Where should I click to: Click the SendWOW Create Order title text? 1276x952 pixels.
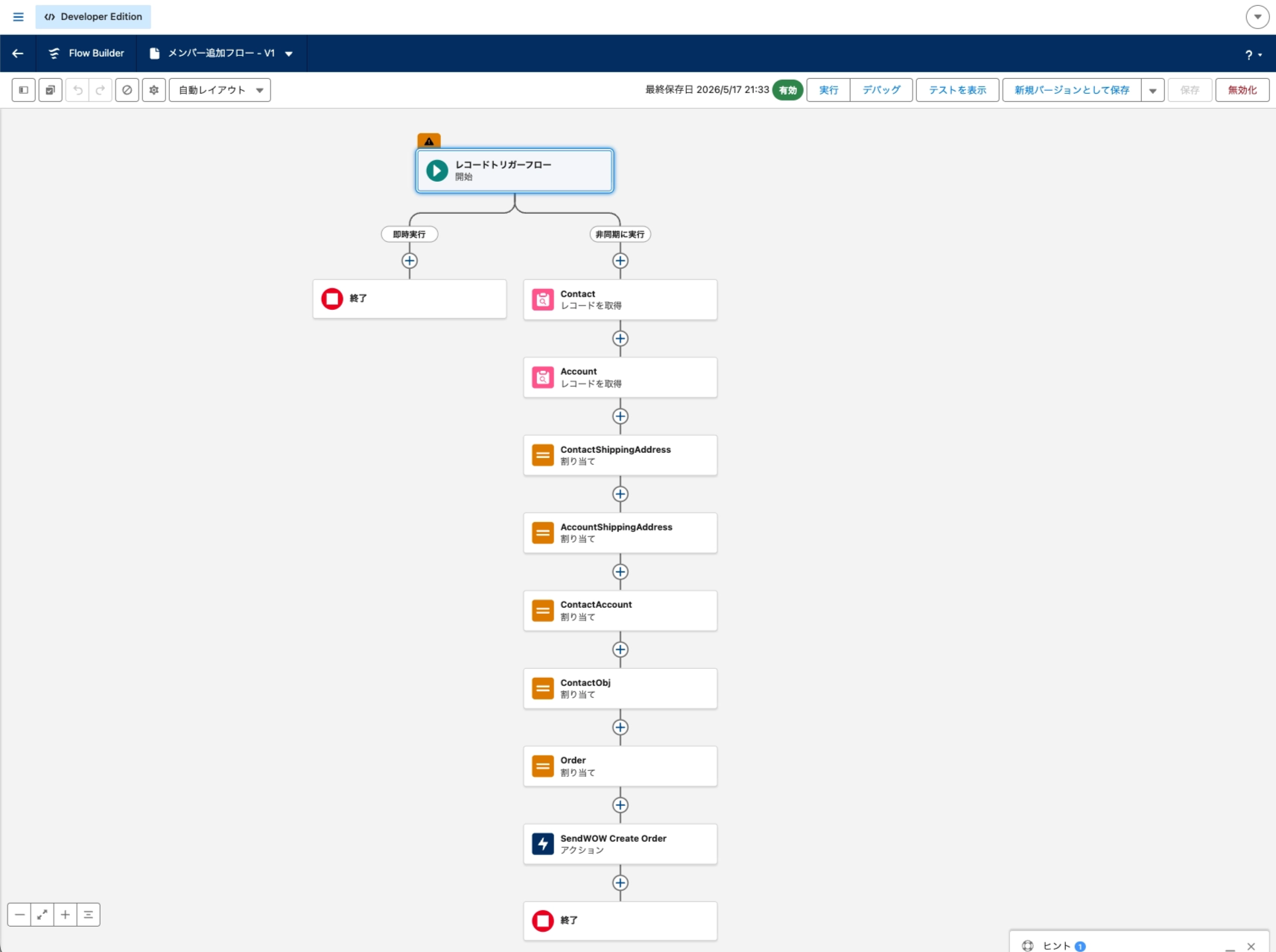tap(614, 838)
